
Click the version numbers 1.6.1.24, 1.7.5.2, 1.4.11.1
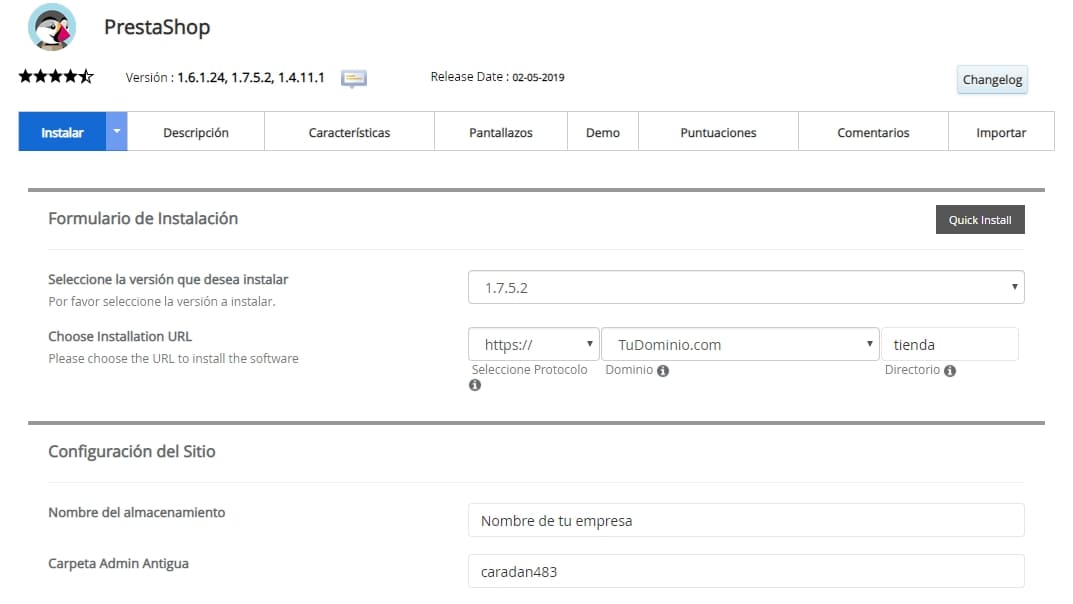pyautogui.click(x=250, y=77)
